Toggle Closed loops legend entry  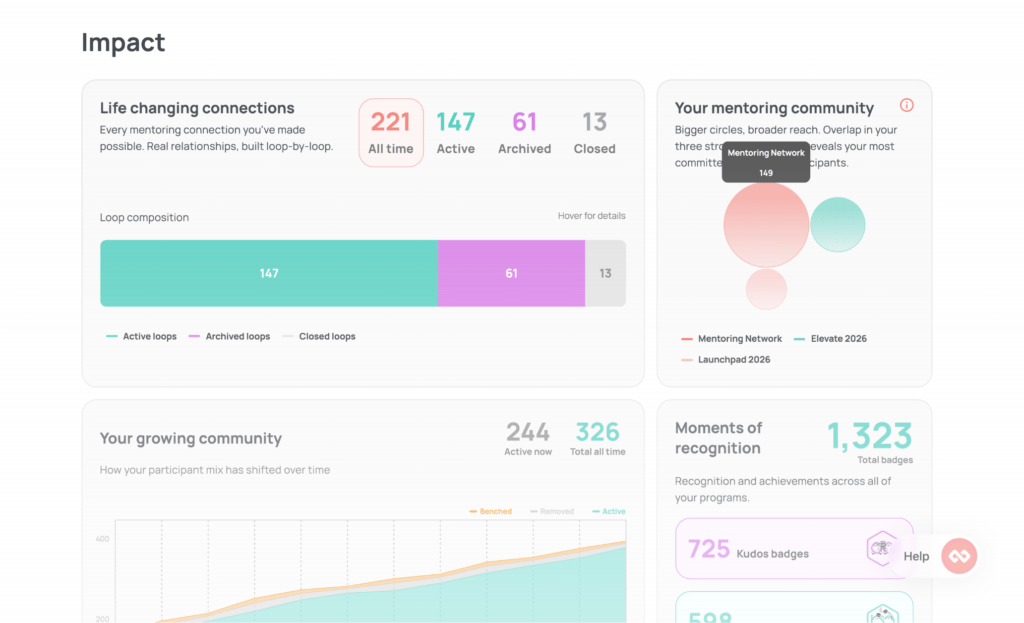(319, 336)
